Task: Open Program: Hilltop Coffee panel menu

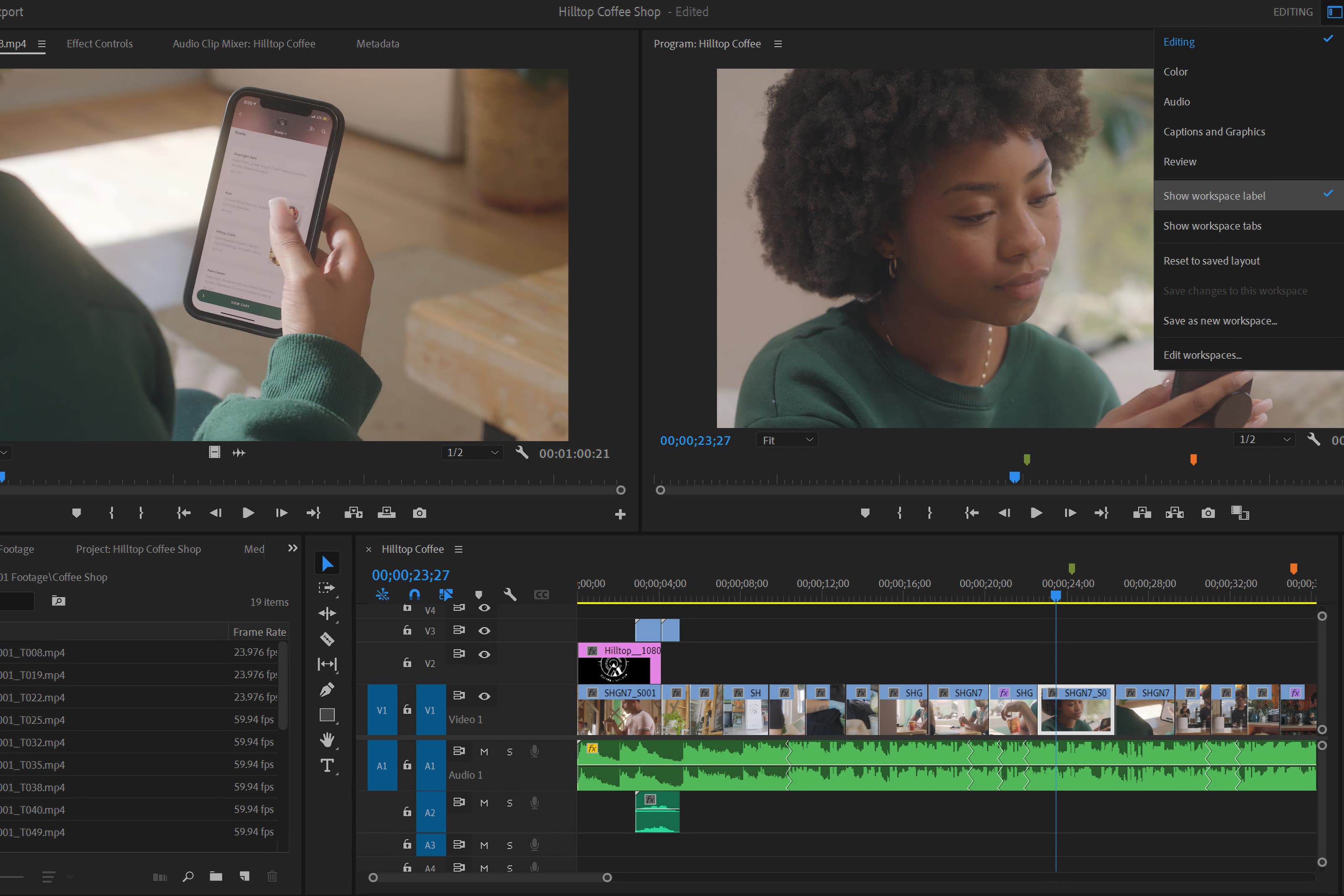Action: click(x=777, y=44)
